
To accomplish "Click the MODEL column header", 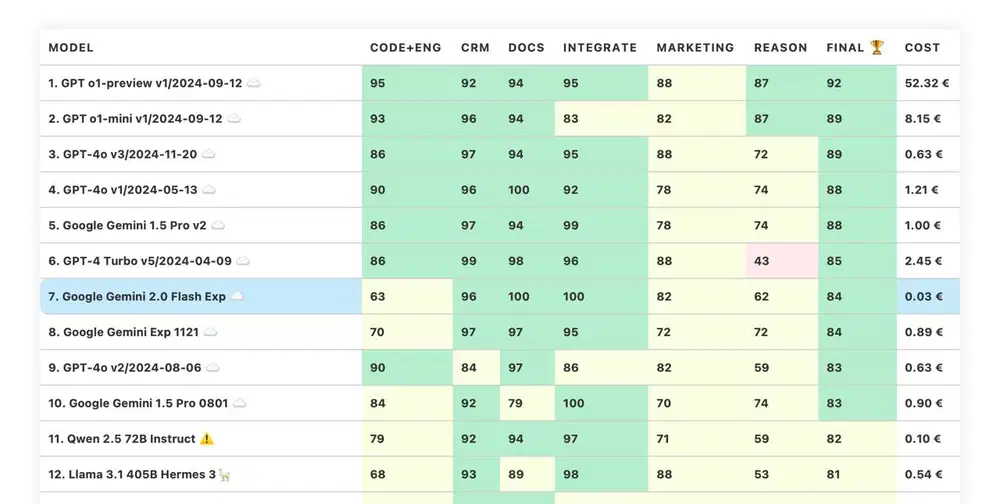I will tap(71, 47).
